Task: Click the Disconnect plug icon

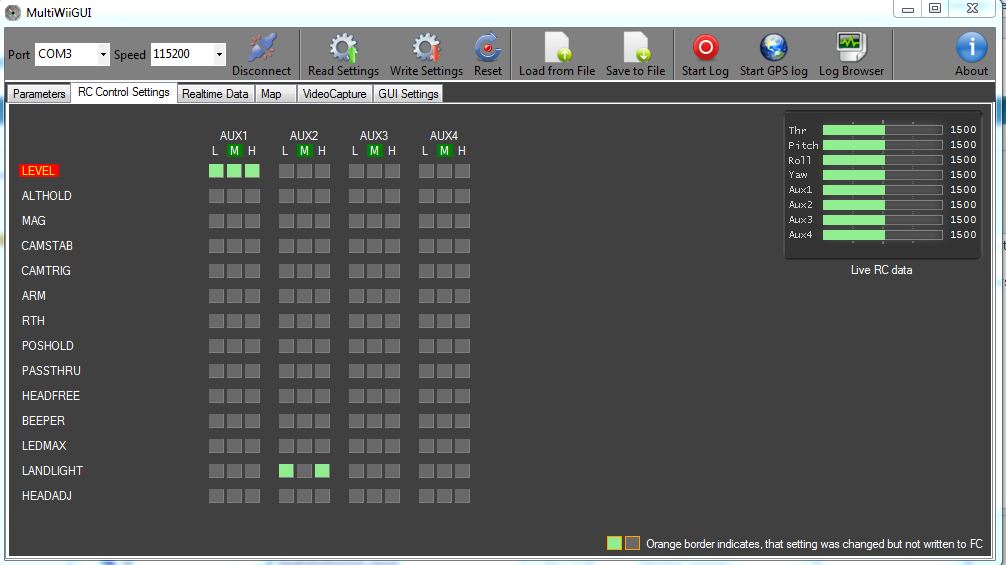Action: [261, 48]
